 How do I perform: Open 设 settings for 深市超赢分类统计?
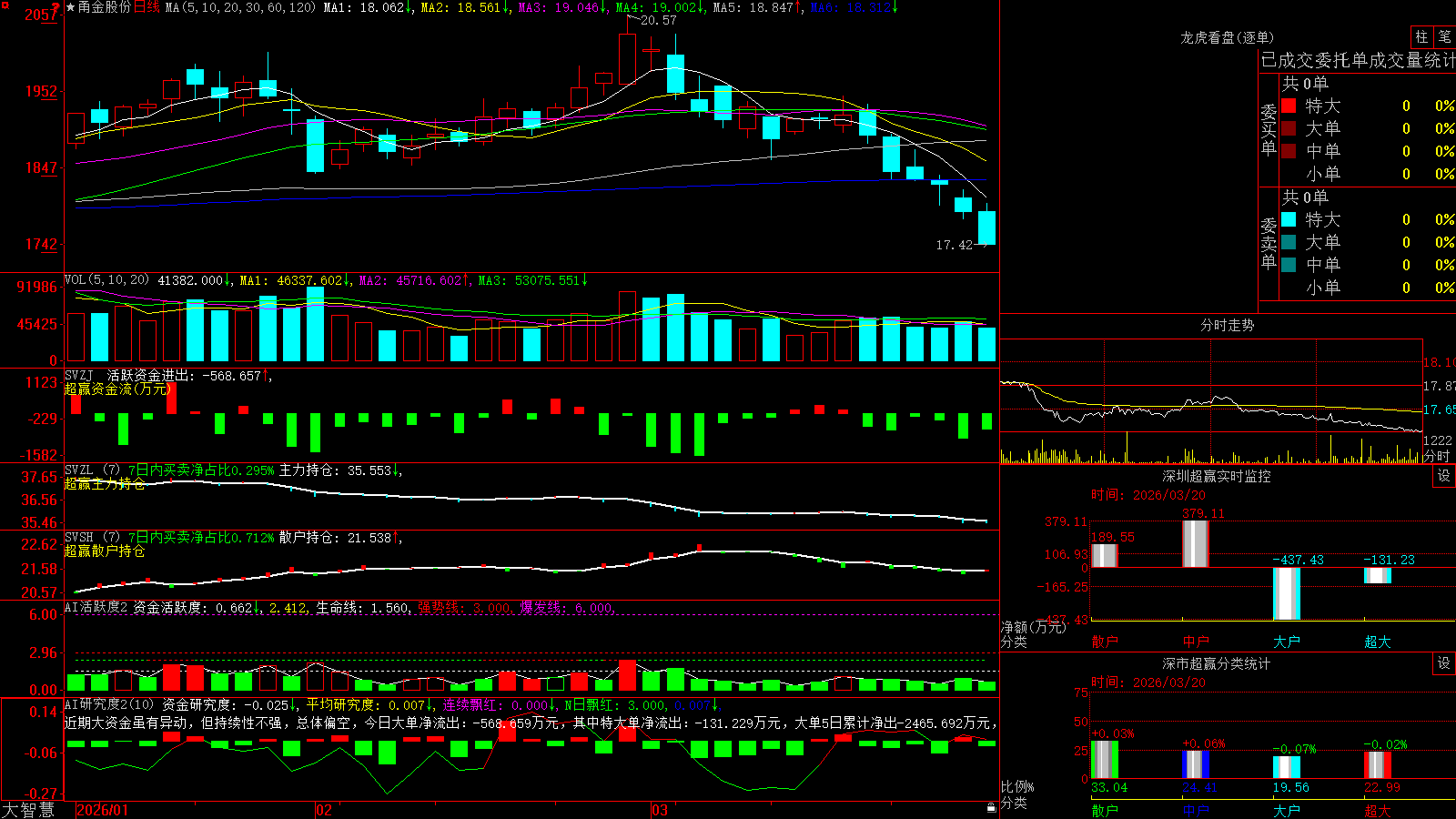(1444, 663)
